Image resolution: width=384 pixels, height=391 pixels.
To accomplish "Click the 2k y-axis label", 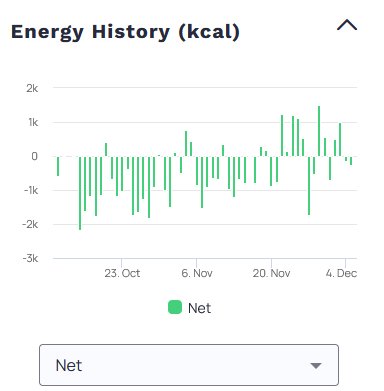I will pyautogui.click(x=32, y=89).
